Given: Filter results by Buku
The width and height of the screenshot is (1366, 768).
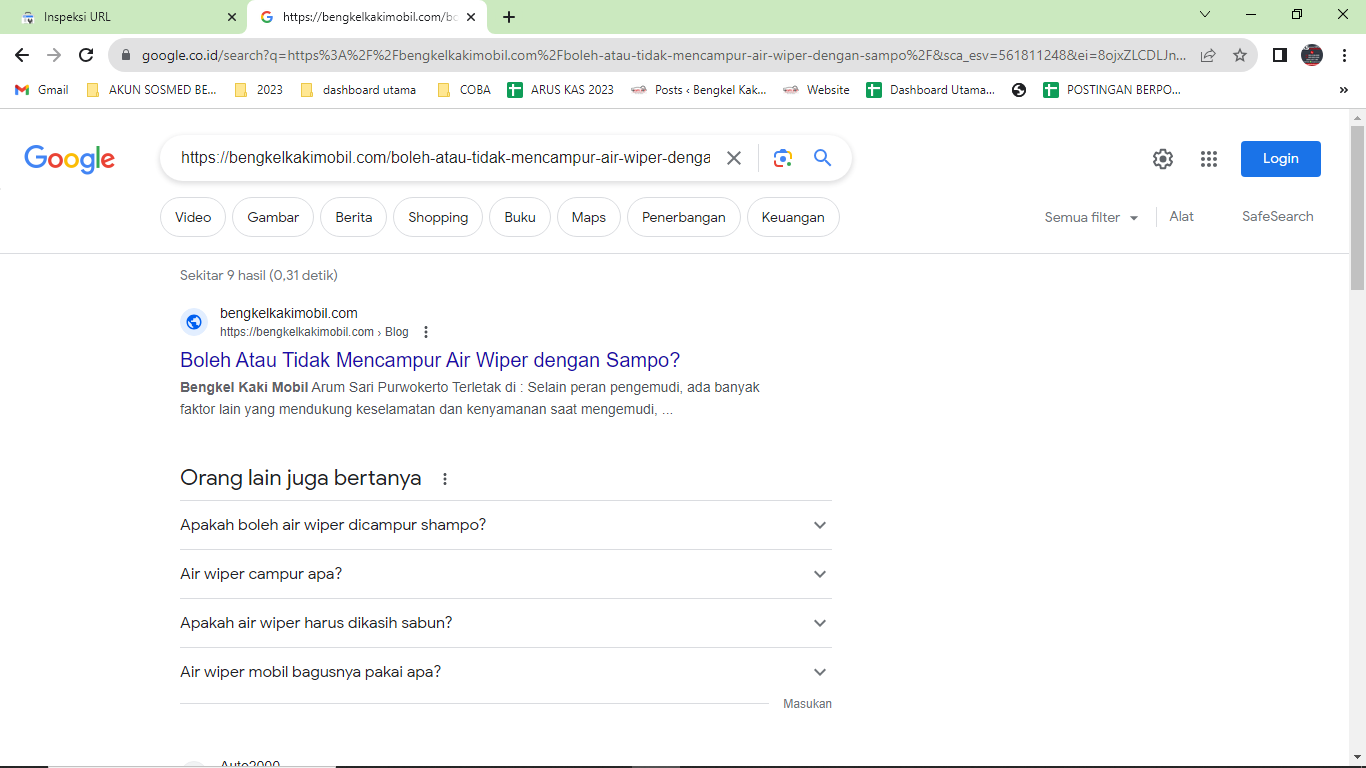Looking at the screenshot, I should coord(520,217).
